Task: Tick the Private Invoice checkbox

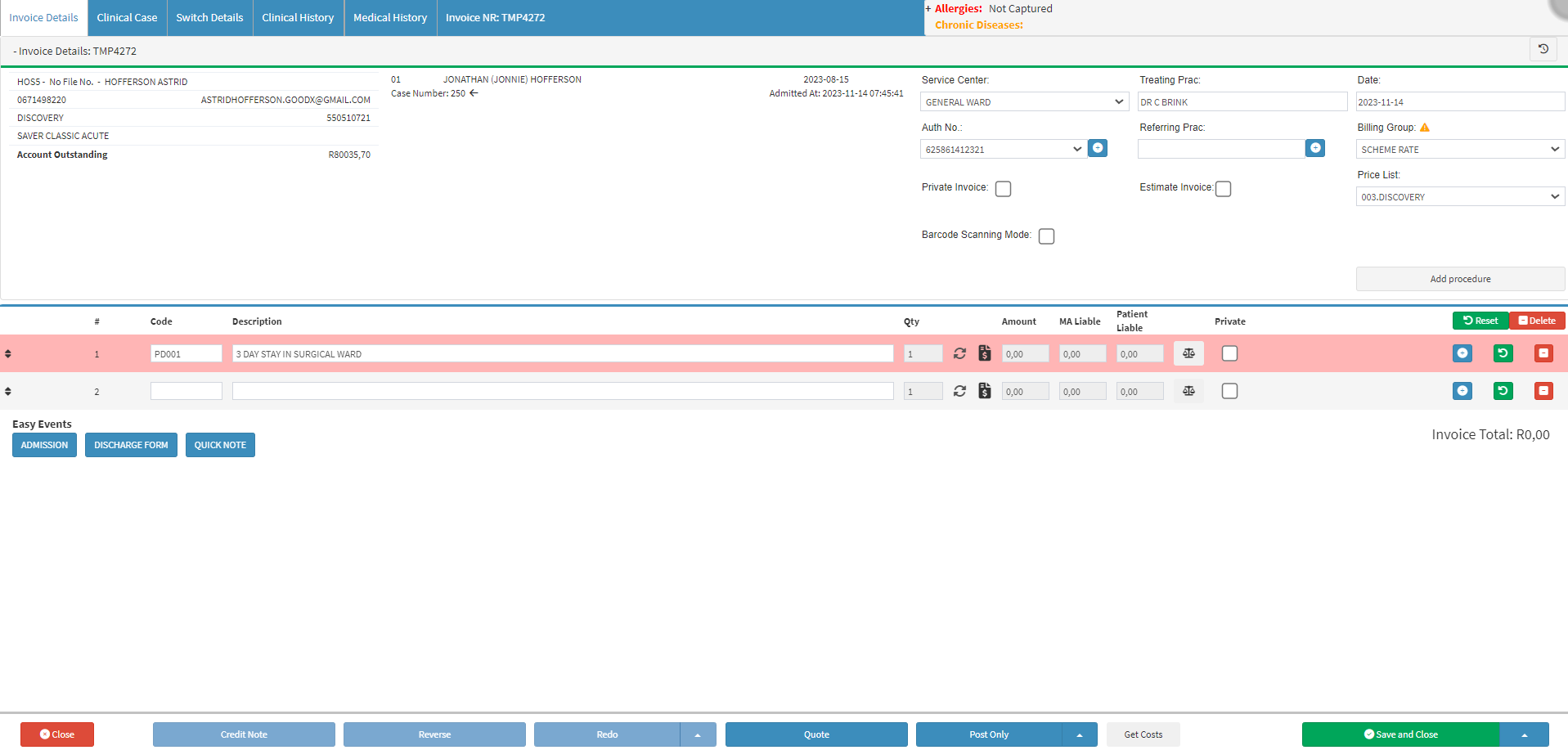Action: coord(1003,189)
